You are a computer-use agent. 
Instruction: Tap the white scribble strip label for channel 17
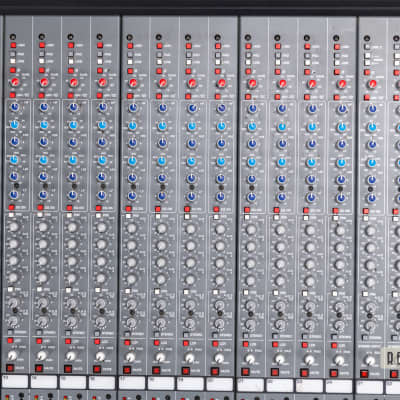click(132, 383)
